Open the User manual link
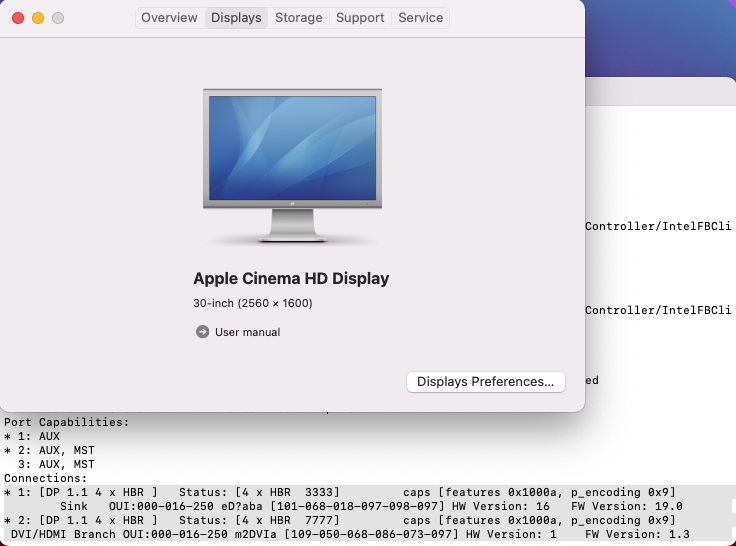Viewport: 736px width, 546px height. (247, 332)
